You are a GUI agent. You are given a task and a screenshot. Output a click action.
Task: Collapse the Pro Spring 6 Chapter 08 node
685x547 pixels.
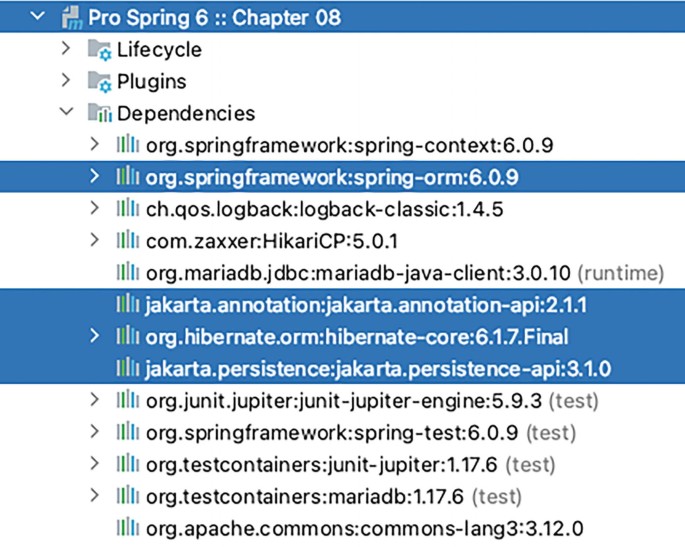point(38,17)
